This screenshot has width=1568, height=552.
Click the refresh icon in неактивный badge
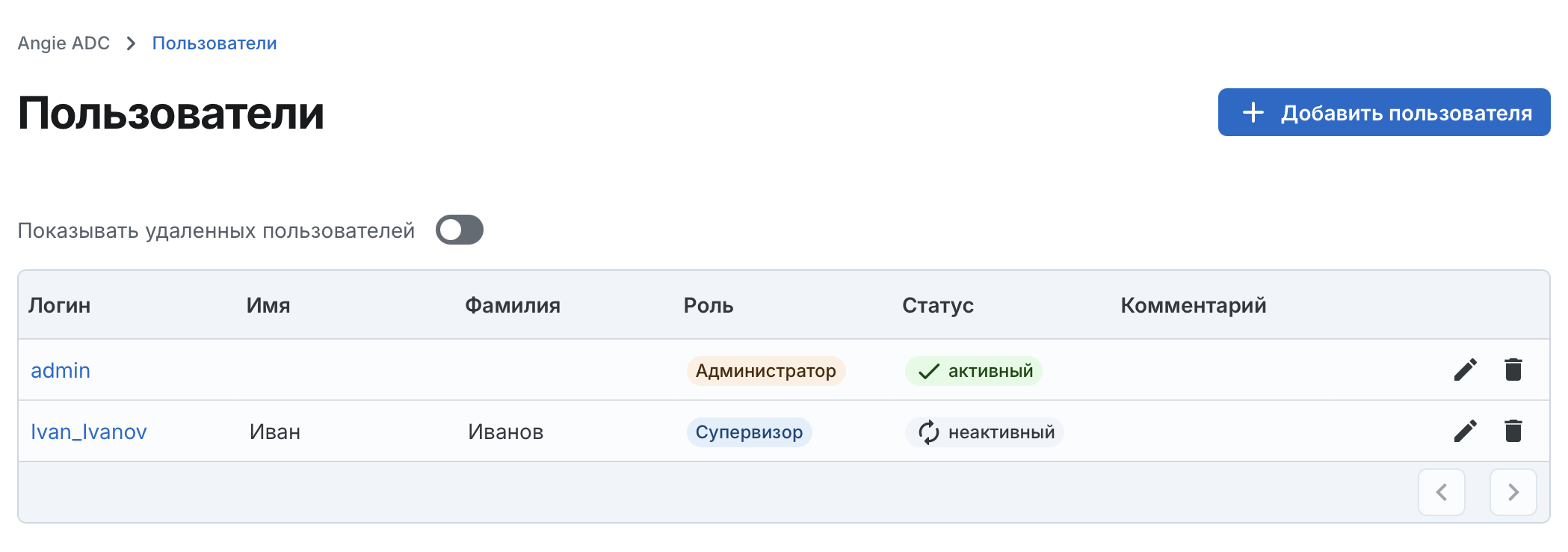point(927,432)
